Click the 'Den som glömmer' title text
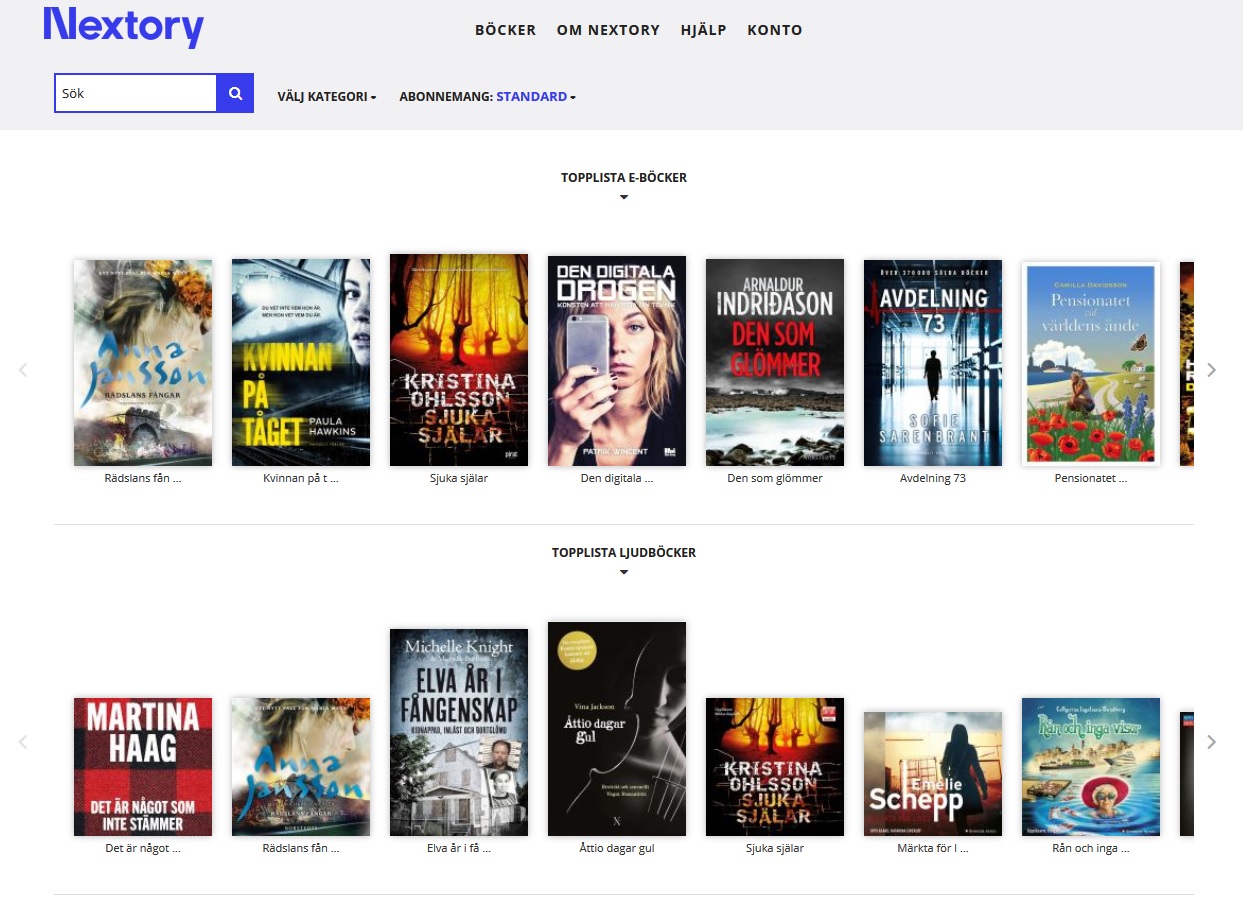This screenshot has width=1243, height=897. tap(775, 478)
